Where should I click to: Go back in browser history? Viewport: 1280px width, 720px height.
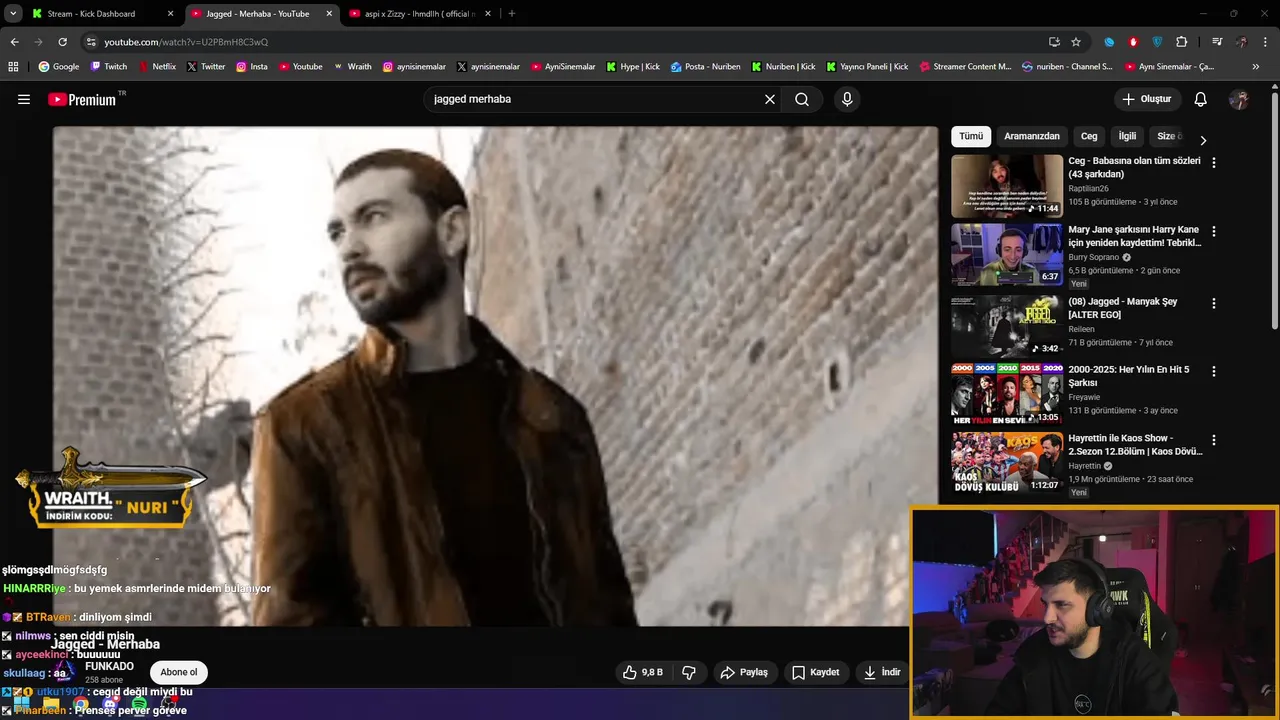(x=14, y=42)
